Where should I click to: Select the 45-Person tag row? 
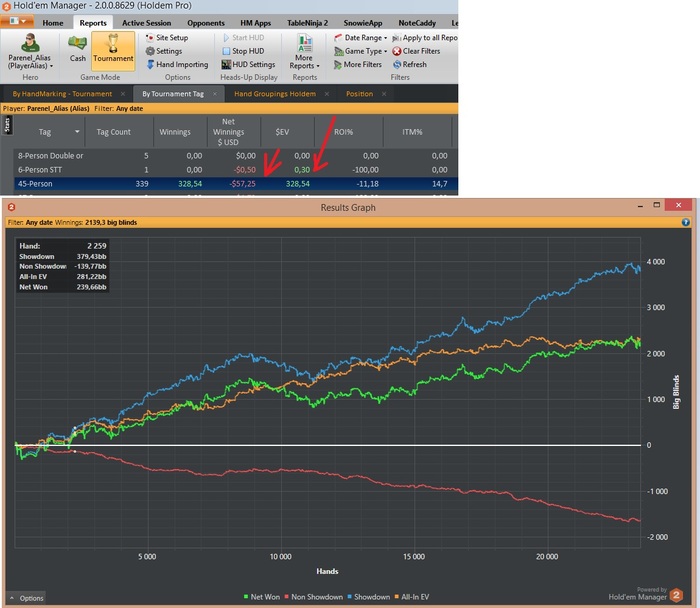235,183
